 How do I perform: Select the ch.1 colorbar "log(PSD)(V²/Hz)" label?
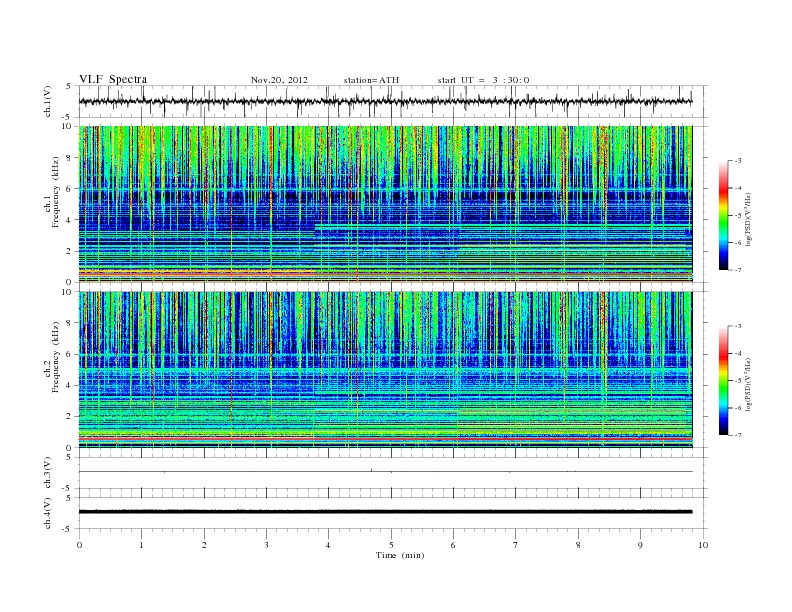pyautogui.click(x=748, y=220)
